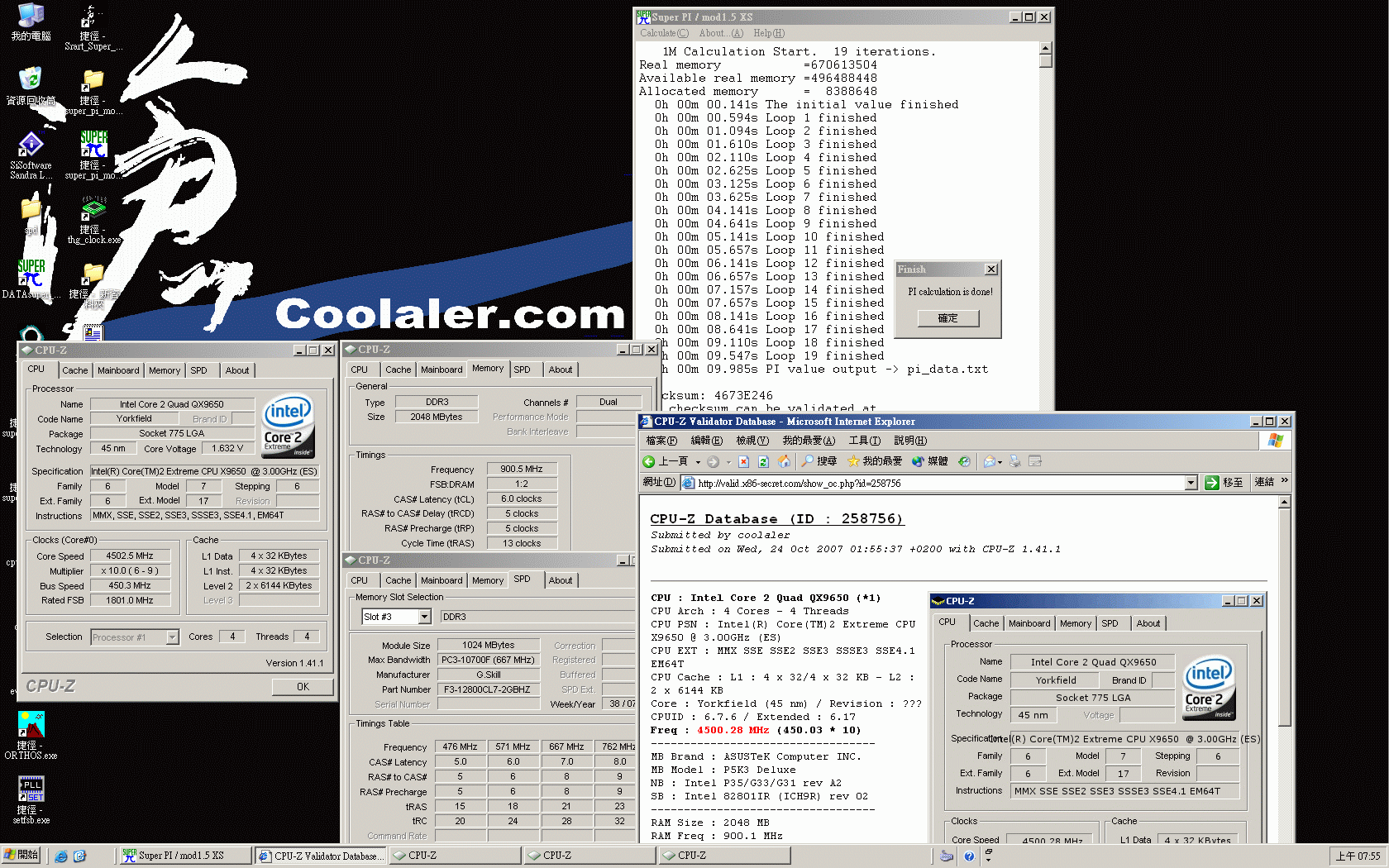Open IE Favorites star icon
This screenshot has height=868, width=1389.
[853, 461]
